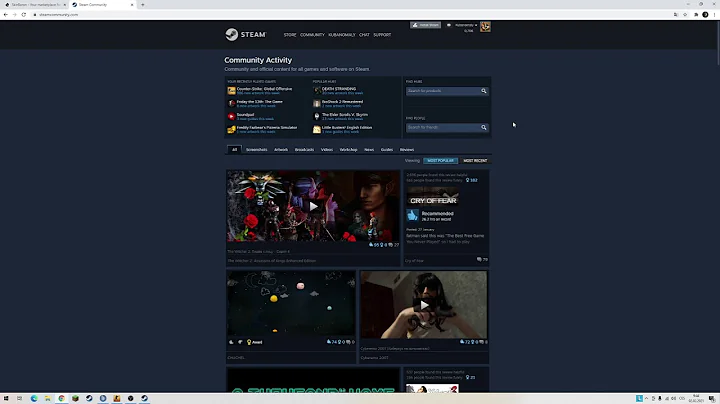Open the notifications envelope icon
The height and width of the screenshot is (404, 720).
click(x=449, y=25)
